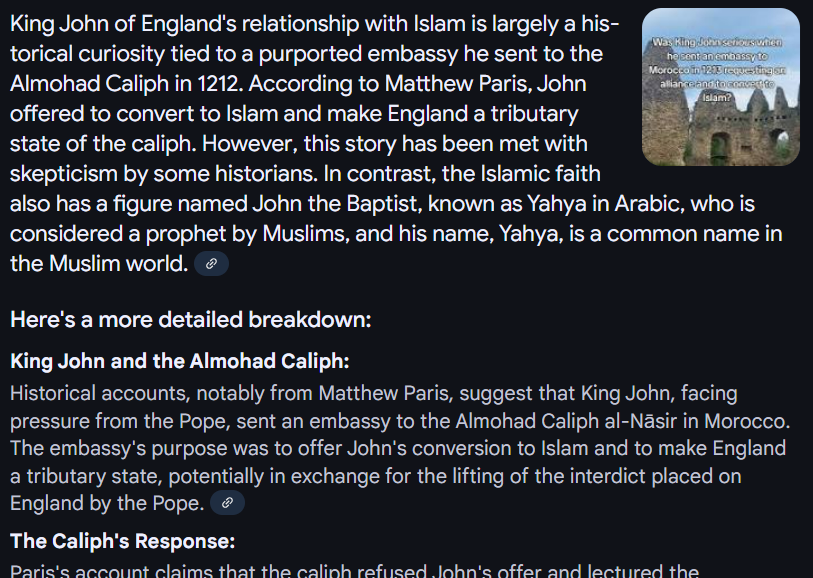
Task: Open the source link chip after 'by the Pope.'
Action: [227, 503]
